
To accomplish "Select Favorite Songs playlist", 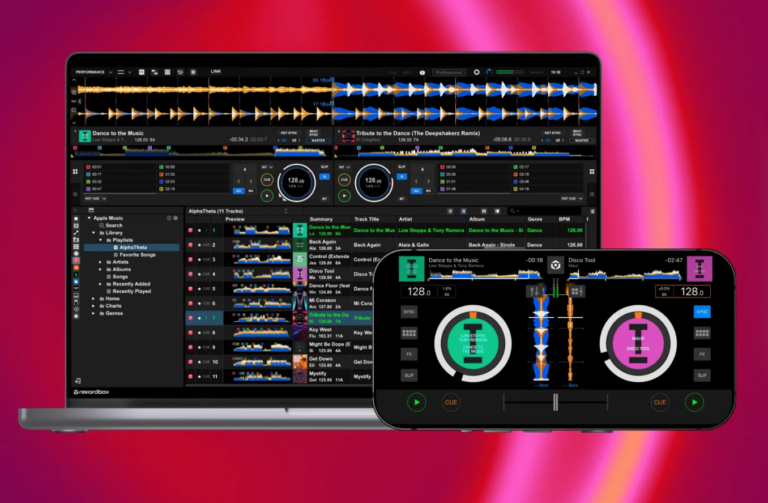I will point(138,255).
